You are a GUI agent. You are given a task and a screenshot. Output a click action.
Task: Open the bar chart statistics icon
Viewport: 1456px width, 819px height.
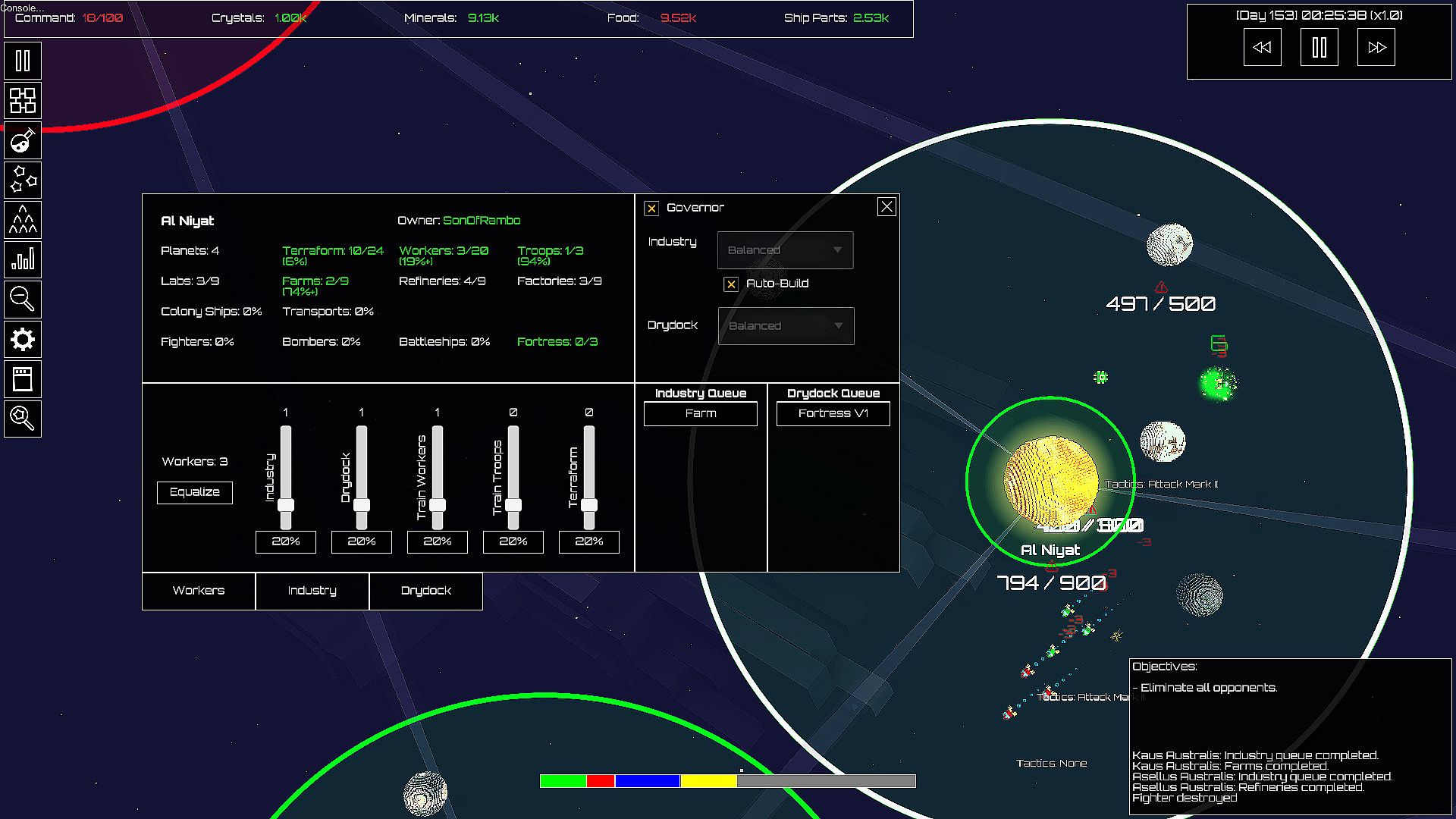click(x=23, y=260)
